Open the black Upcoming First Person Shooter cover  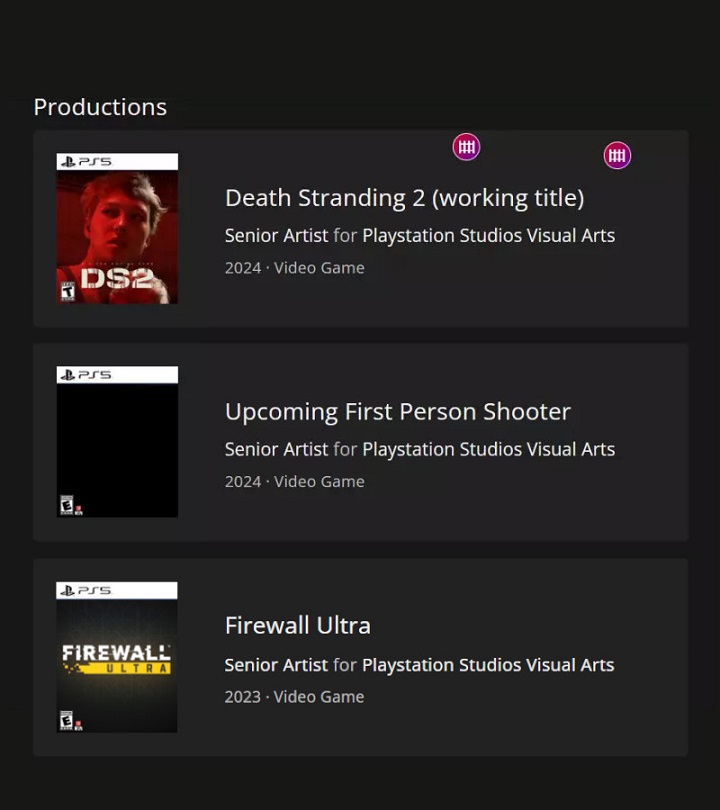(117, 442)
